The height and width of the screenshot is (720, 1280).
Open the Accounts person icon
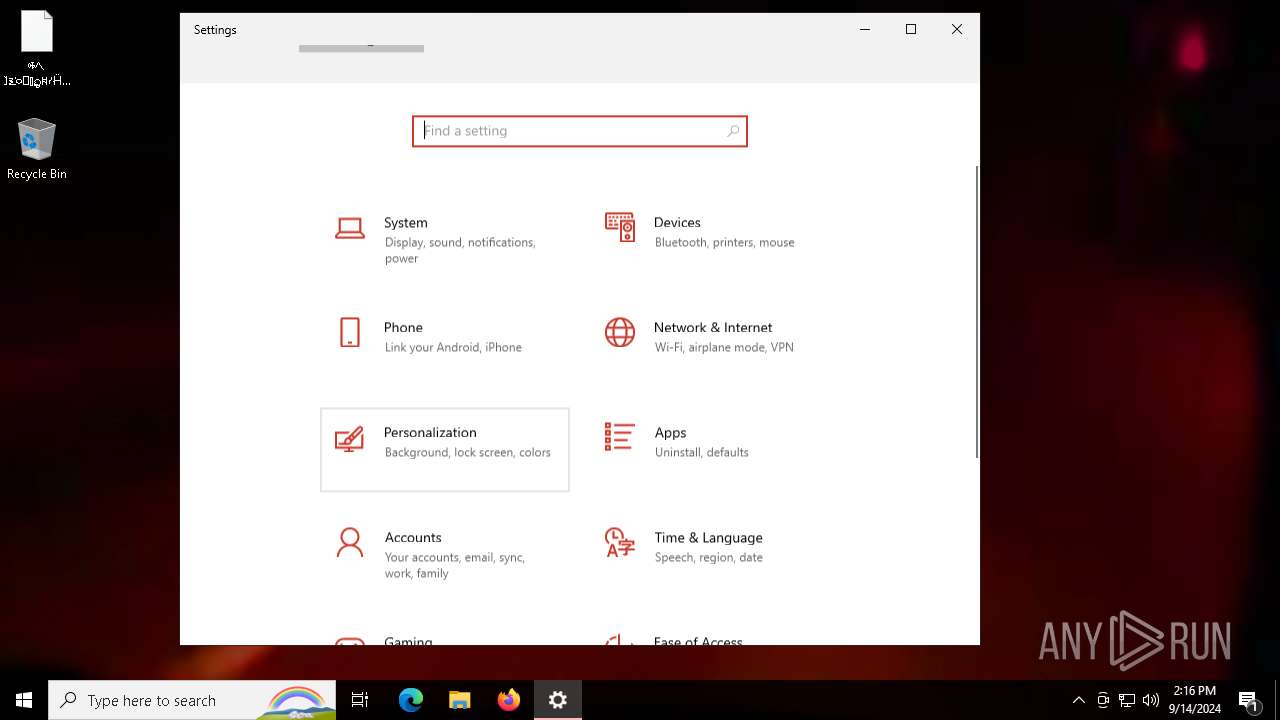point(349,542)
